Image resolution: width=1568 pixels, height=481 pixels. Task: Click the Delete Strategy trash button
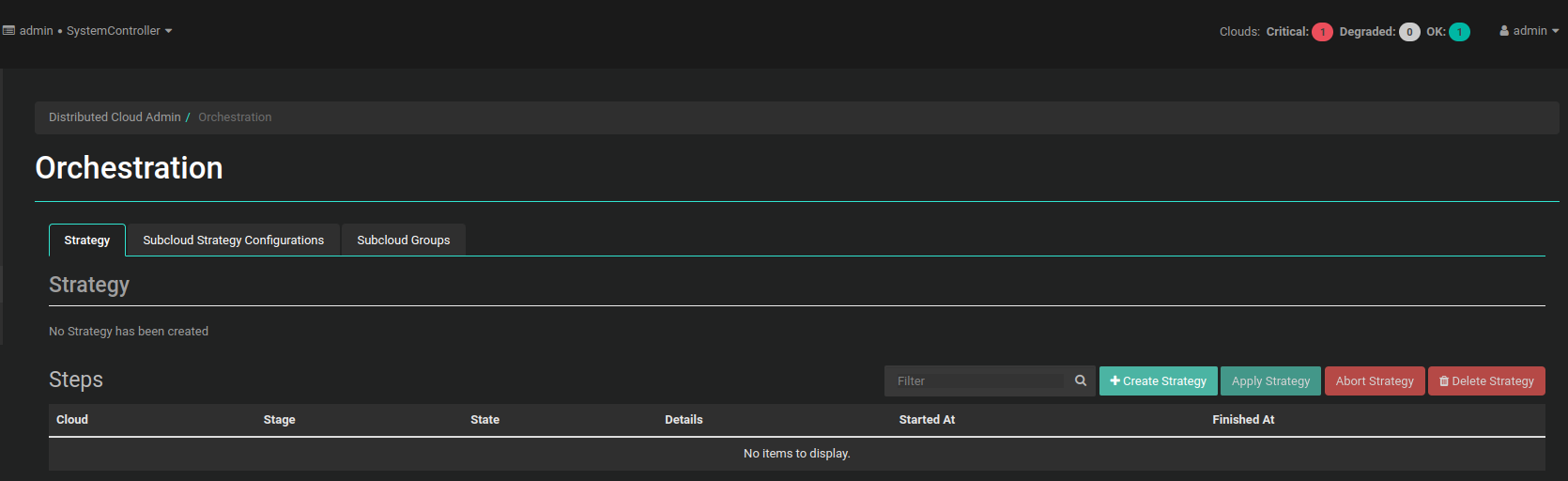click(1485, 380)
